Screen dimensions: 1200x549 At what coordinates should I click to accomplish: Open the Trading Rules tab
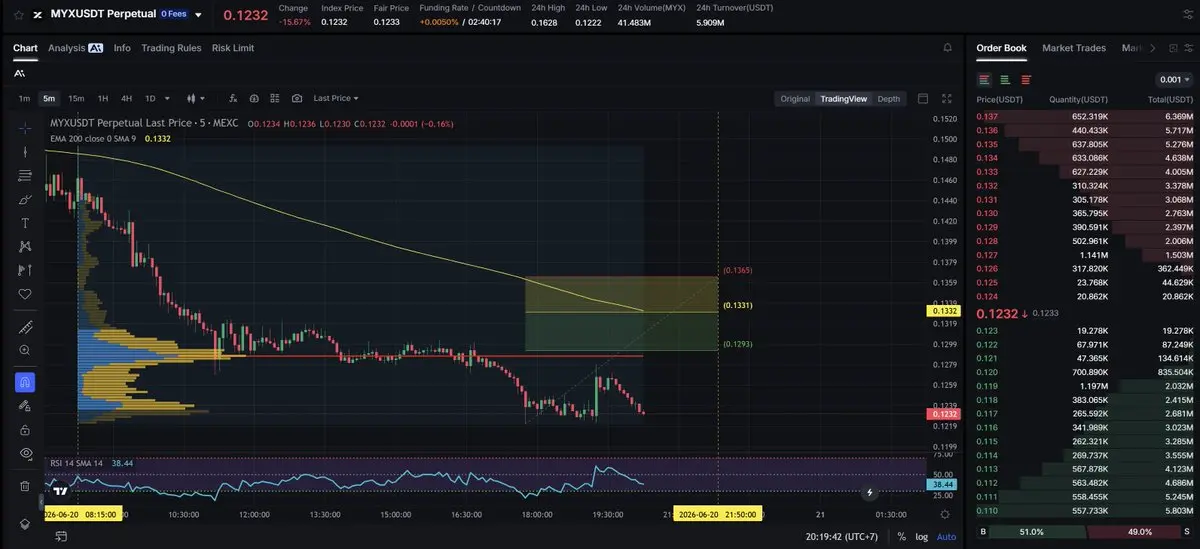[171, 47]
